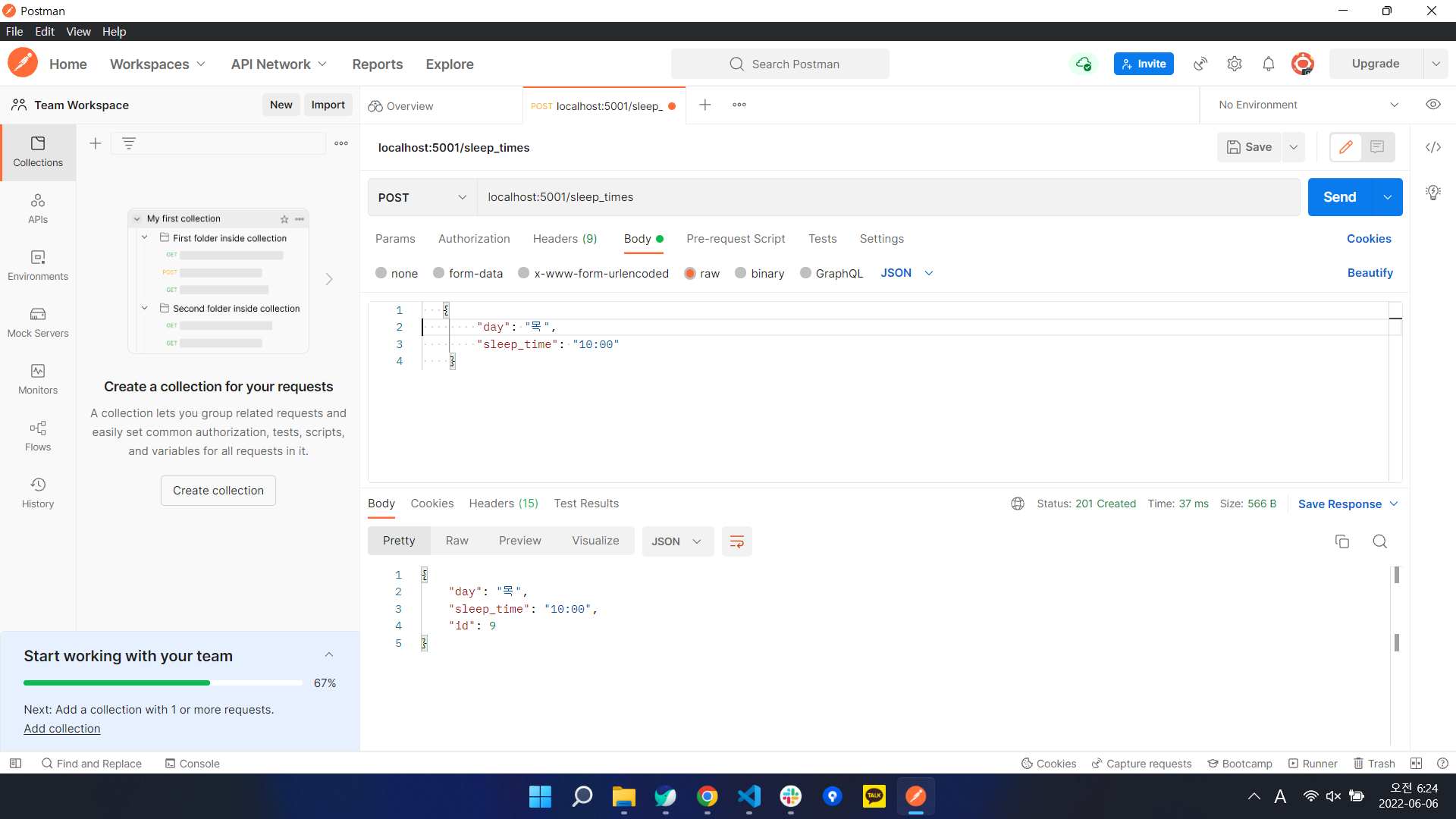Screen dimensions: 1456x819
Task: Open the File menu
Action: (x=14, y=31)
